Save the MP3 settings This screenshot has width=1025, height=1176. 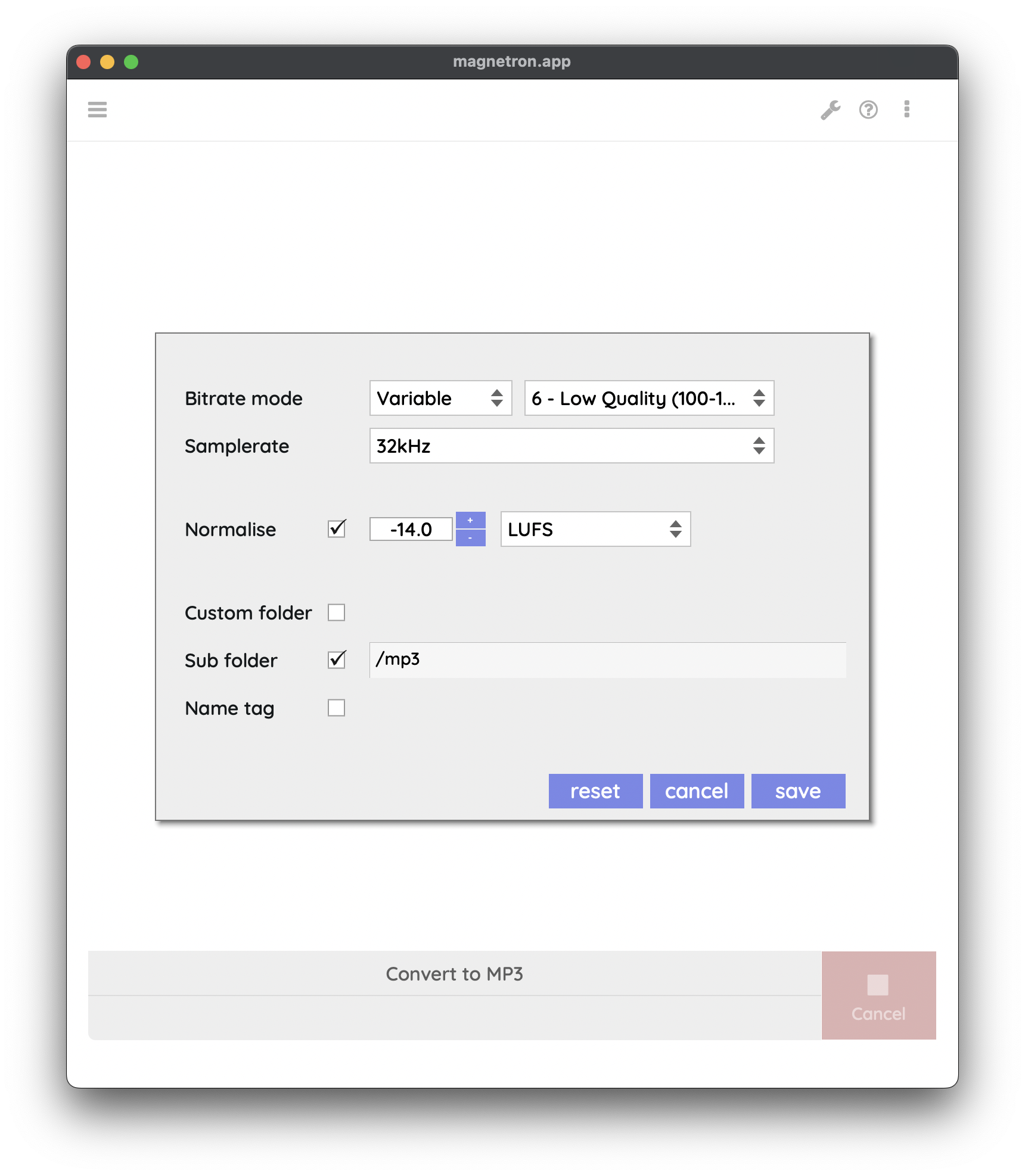pyautogui.click(x=798, y=791)
